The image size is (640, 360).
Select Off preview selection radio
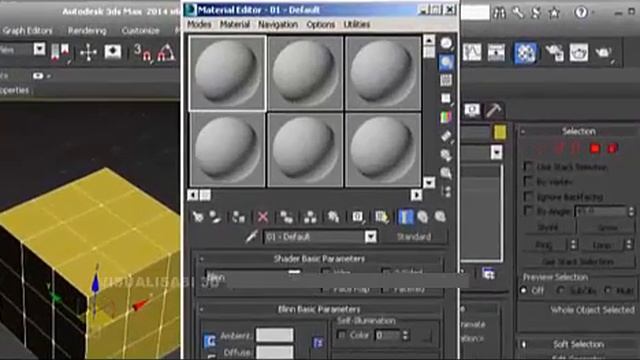(x=524, y=291)
